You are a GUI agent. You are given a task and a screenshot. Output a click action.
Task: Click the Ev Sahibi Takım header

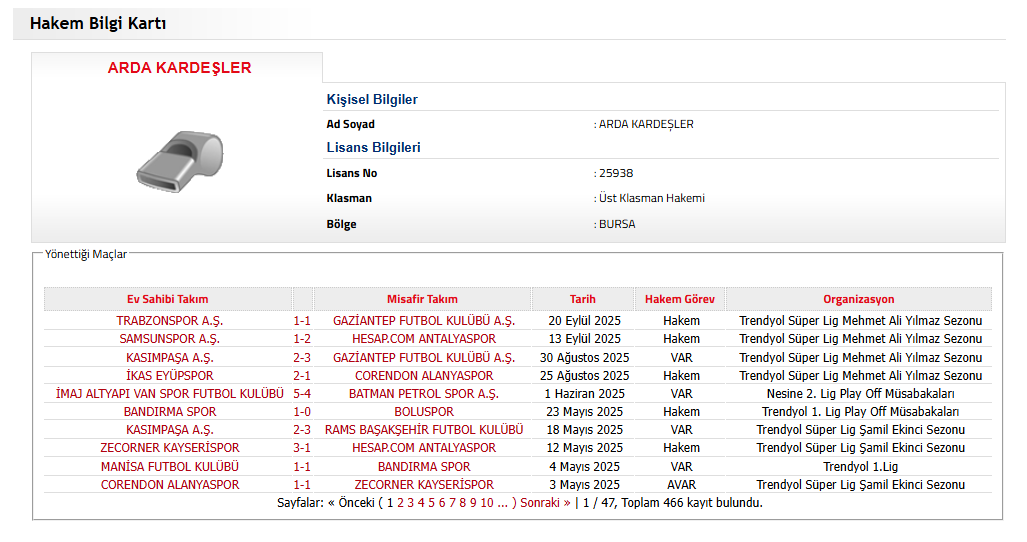coord(168,299)
